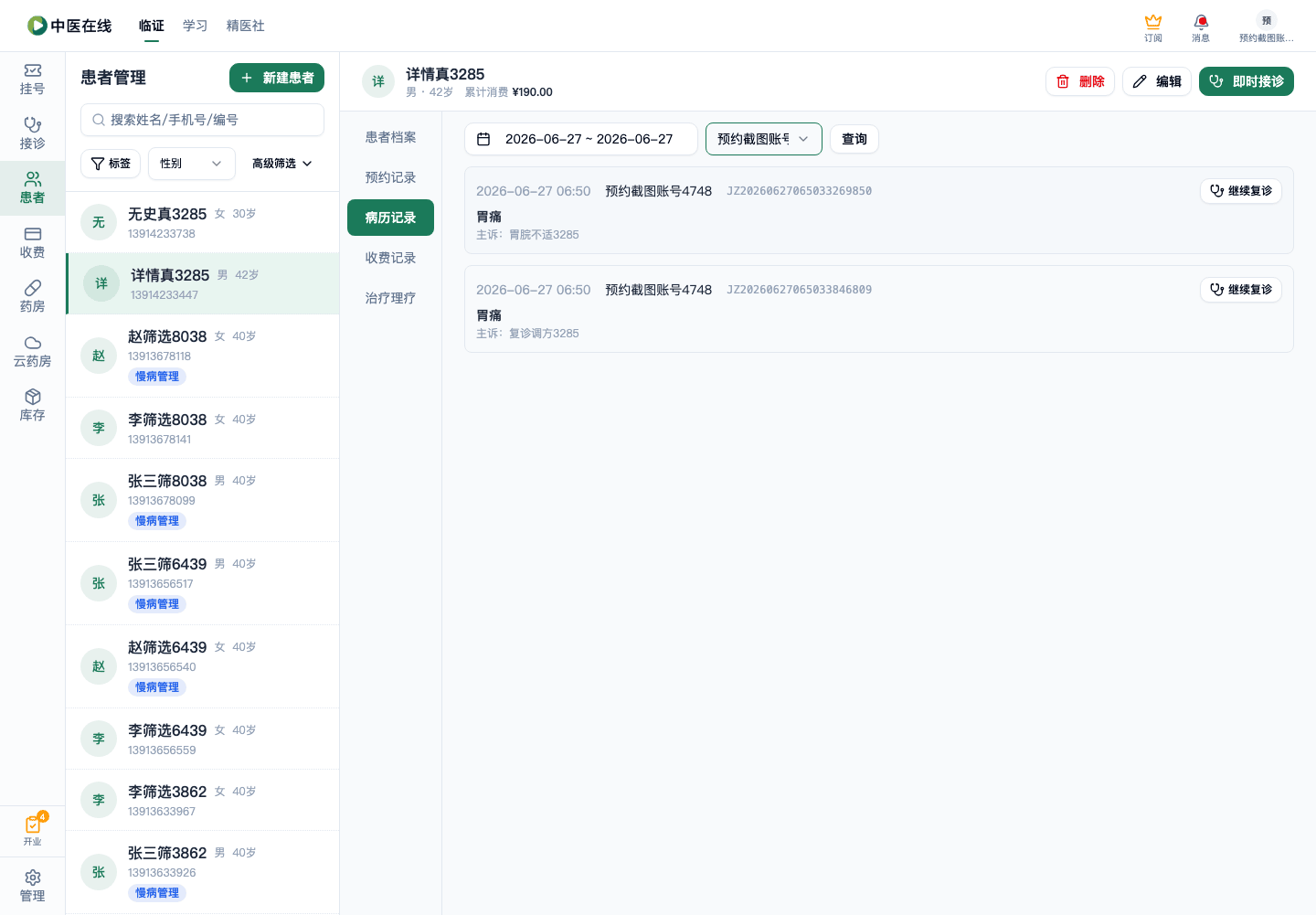The image size is (1316, 915).
Task: Click the 标签 tag filter button
Action: 111,164
